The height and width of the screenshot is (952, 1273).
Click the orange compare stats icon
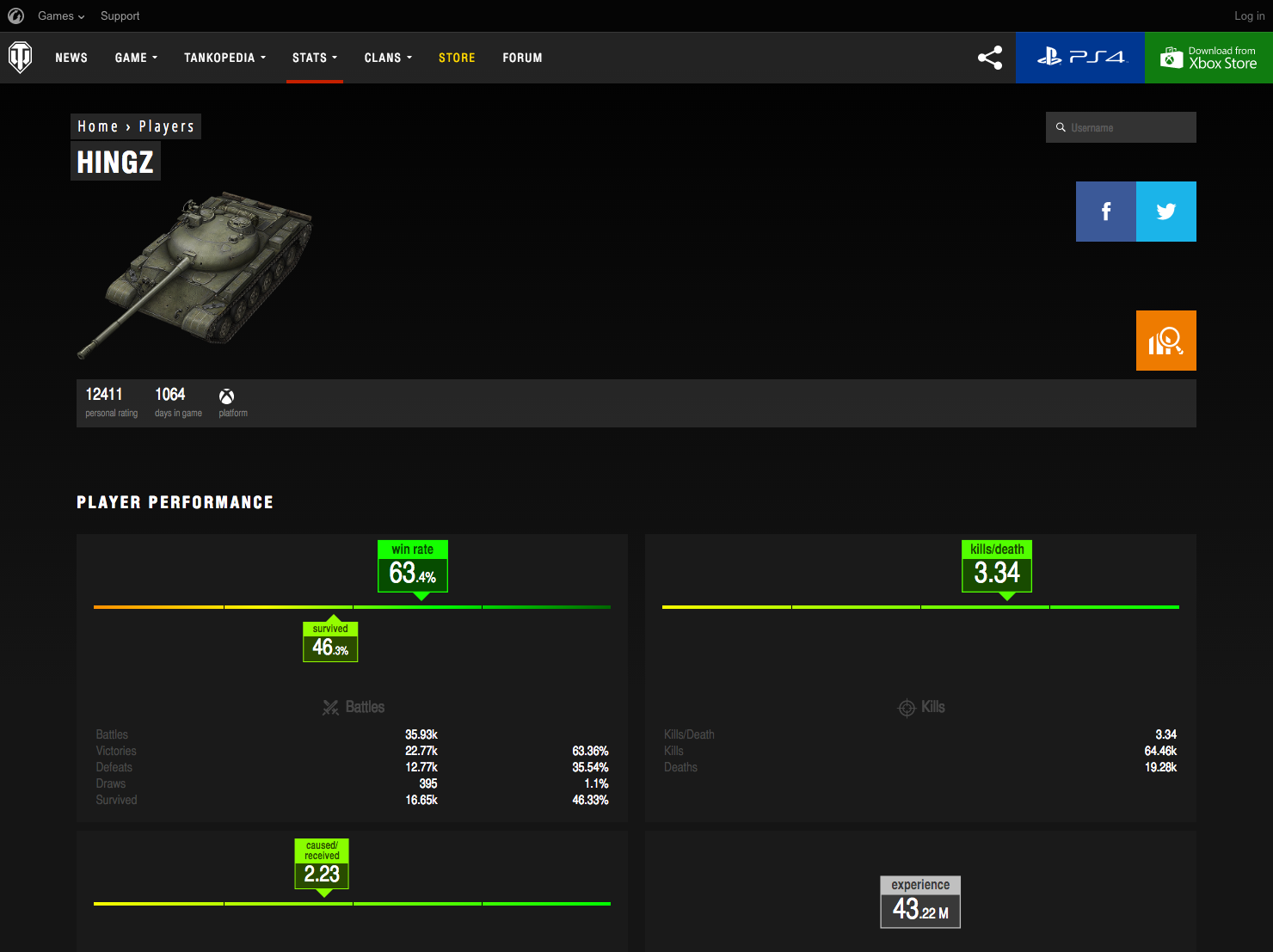(x=1166, y=341)
